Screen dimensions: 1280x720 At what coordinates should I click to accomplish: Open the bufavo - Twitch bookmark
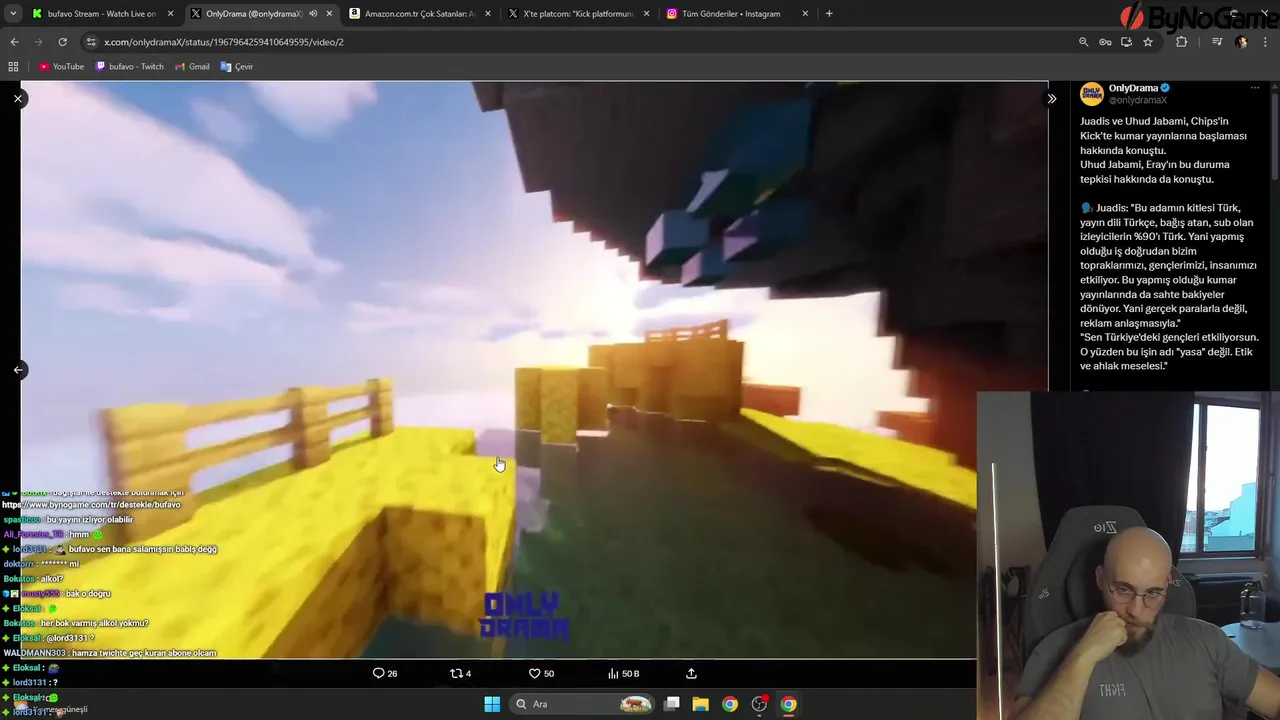[129, 66]
